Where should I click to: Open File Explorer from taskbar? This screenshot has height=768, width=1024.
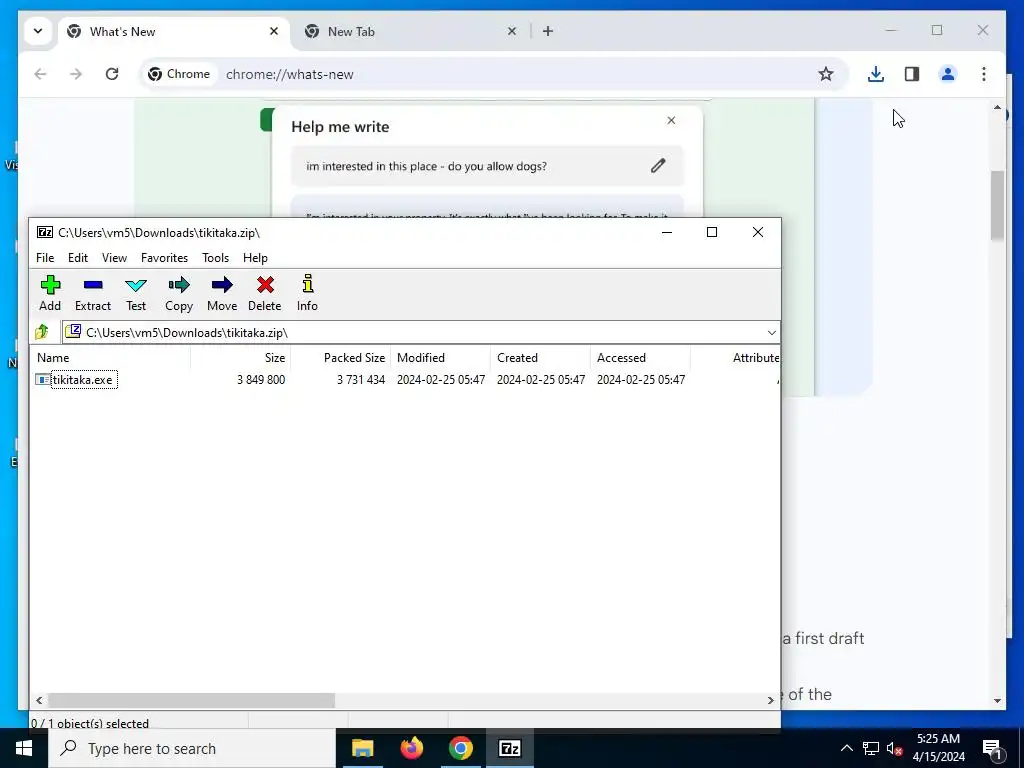362,748
